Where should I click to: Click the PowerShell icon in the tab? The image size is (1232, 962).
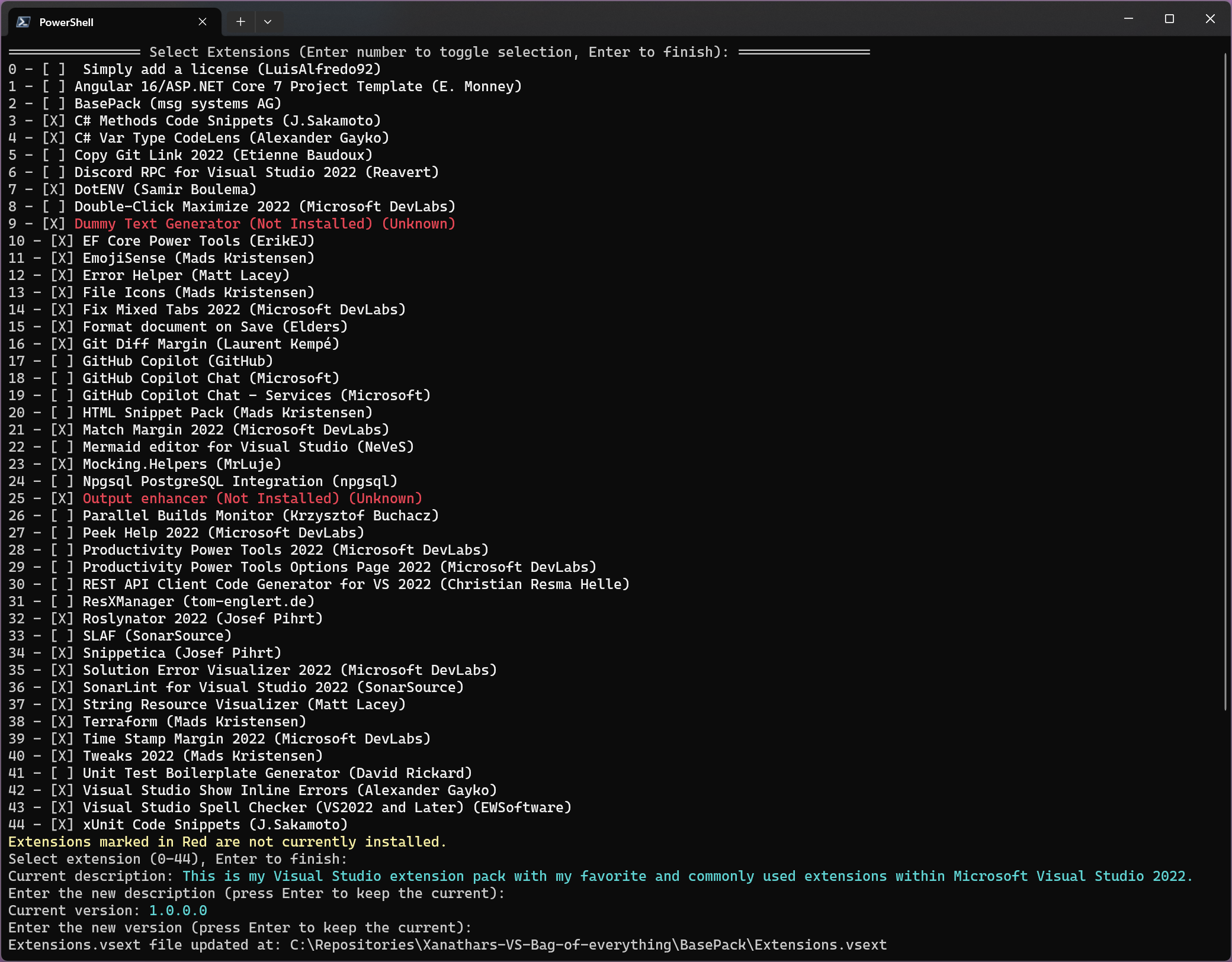pyautogui.click(x=24, y=22)
